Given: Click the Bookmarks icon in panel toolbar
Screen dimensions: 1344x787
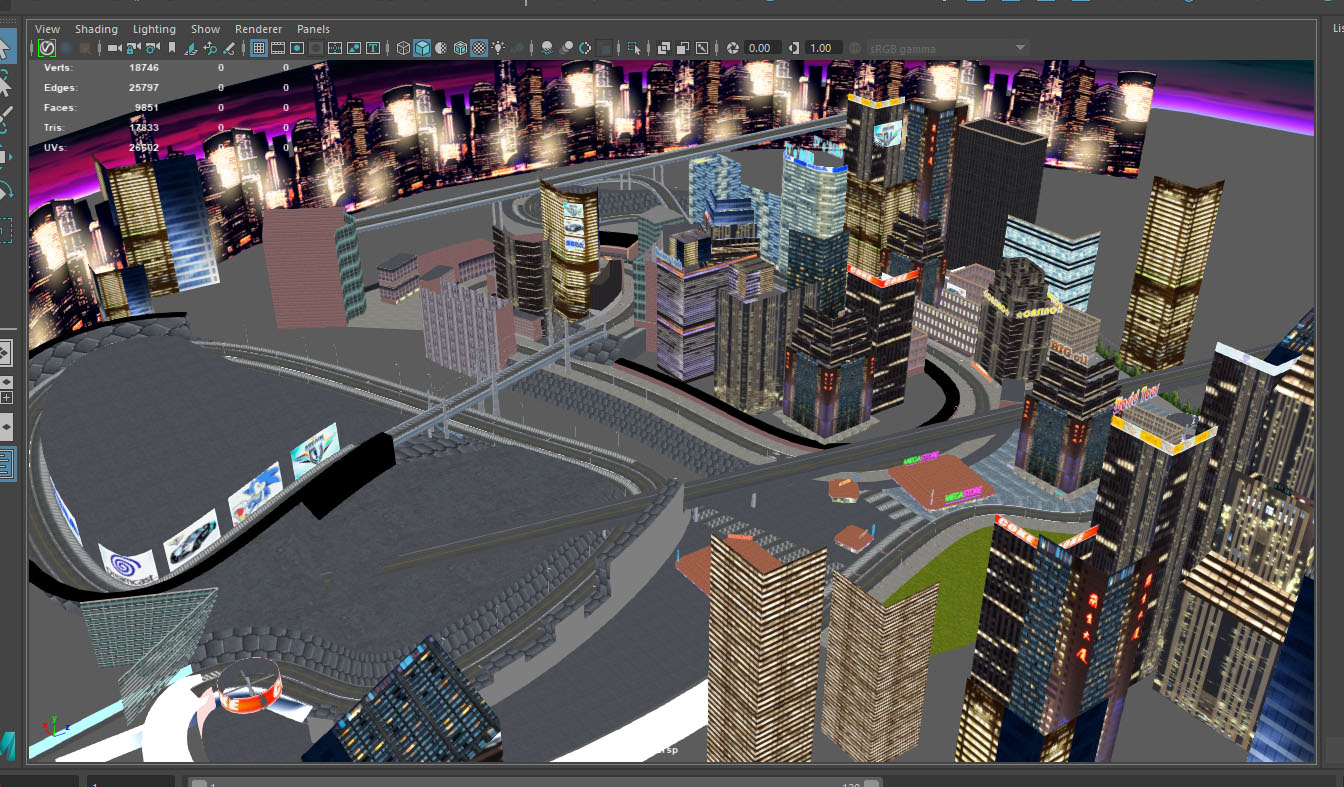Looking at the screenshot, I should coord(172,48).
